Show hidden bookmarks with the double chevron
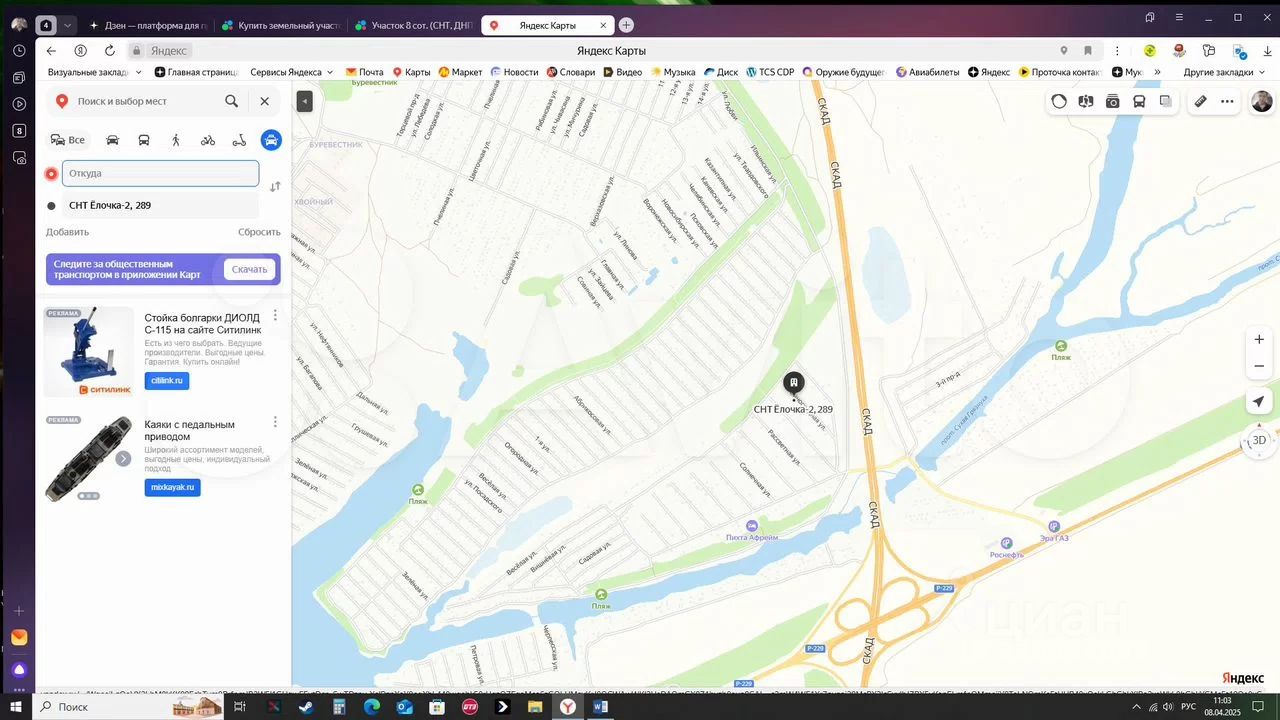 click(1157, 72)
